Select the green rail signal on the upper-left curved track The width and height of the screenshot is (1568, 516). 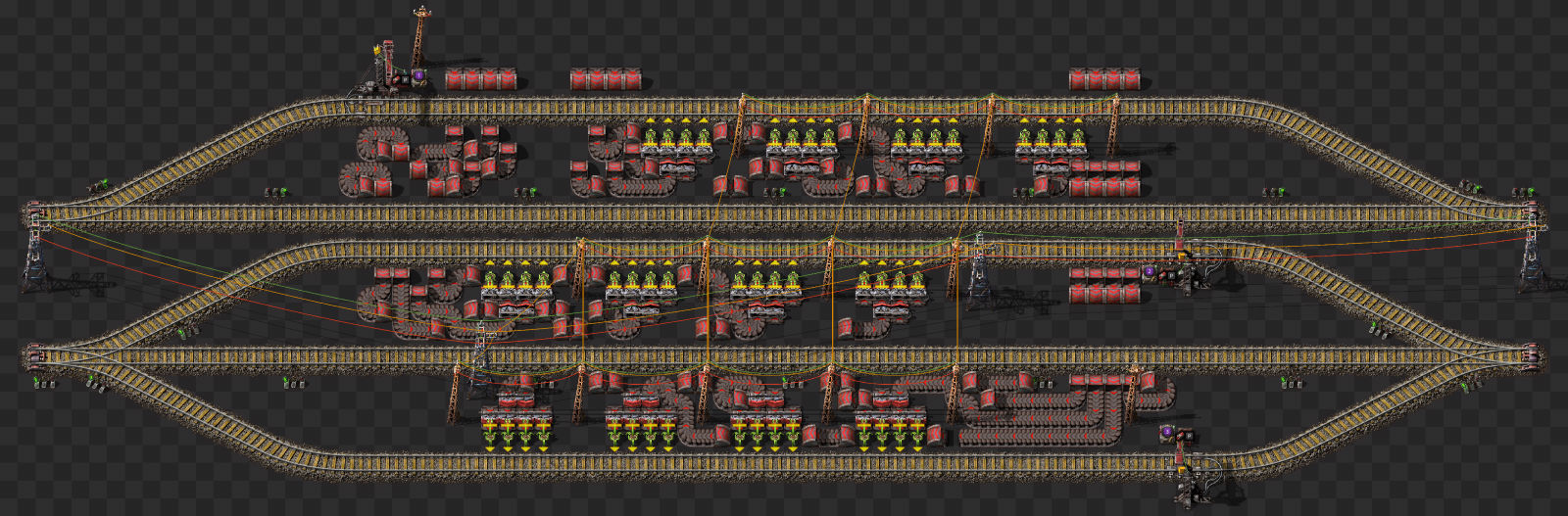click(99, 184)
